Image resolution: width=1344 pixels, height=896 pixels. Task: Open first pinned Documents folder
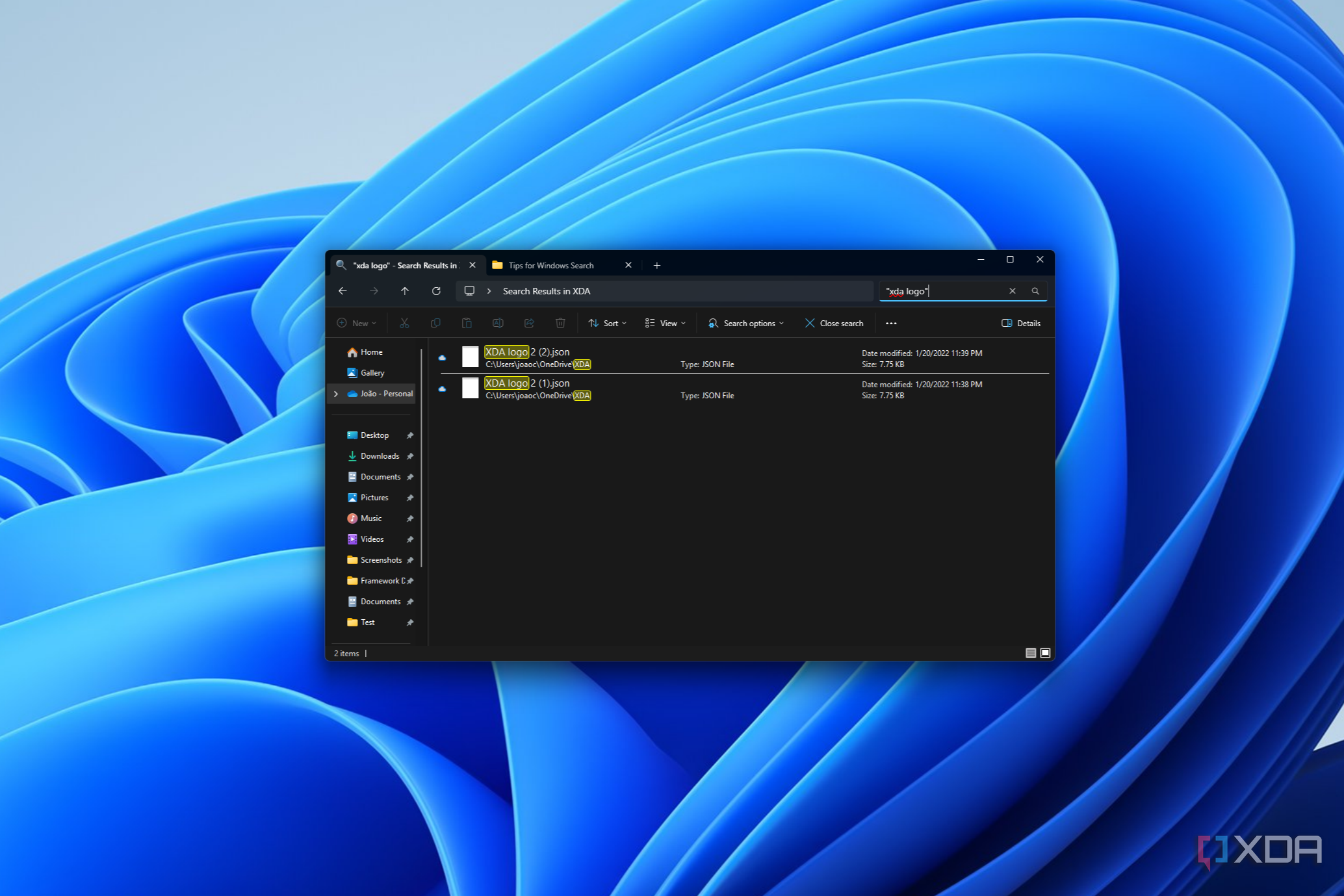click(x=380, y=477)
